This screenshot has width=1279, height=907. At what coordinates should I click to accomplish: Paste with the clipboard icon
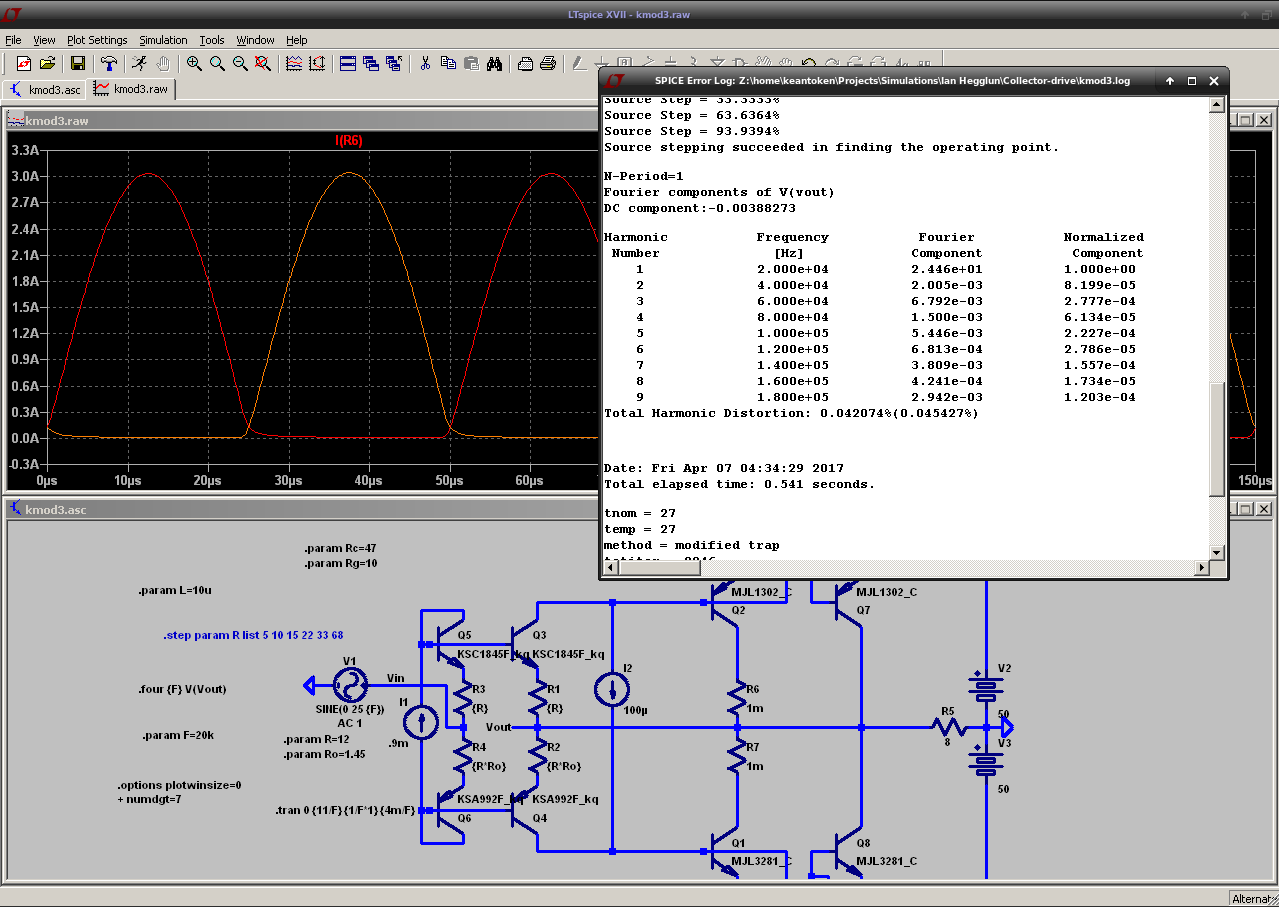[x=471, y=63]
